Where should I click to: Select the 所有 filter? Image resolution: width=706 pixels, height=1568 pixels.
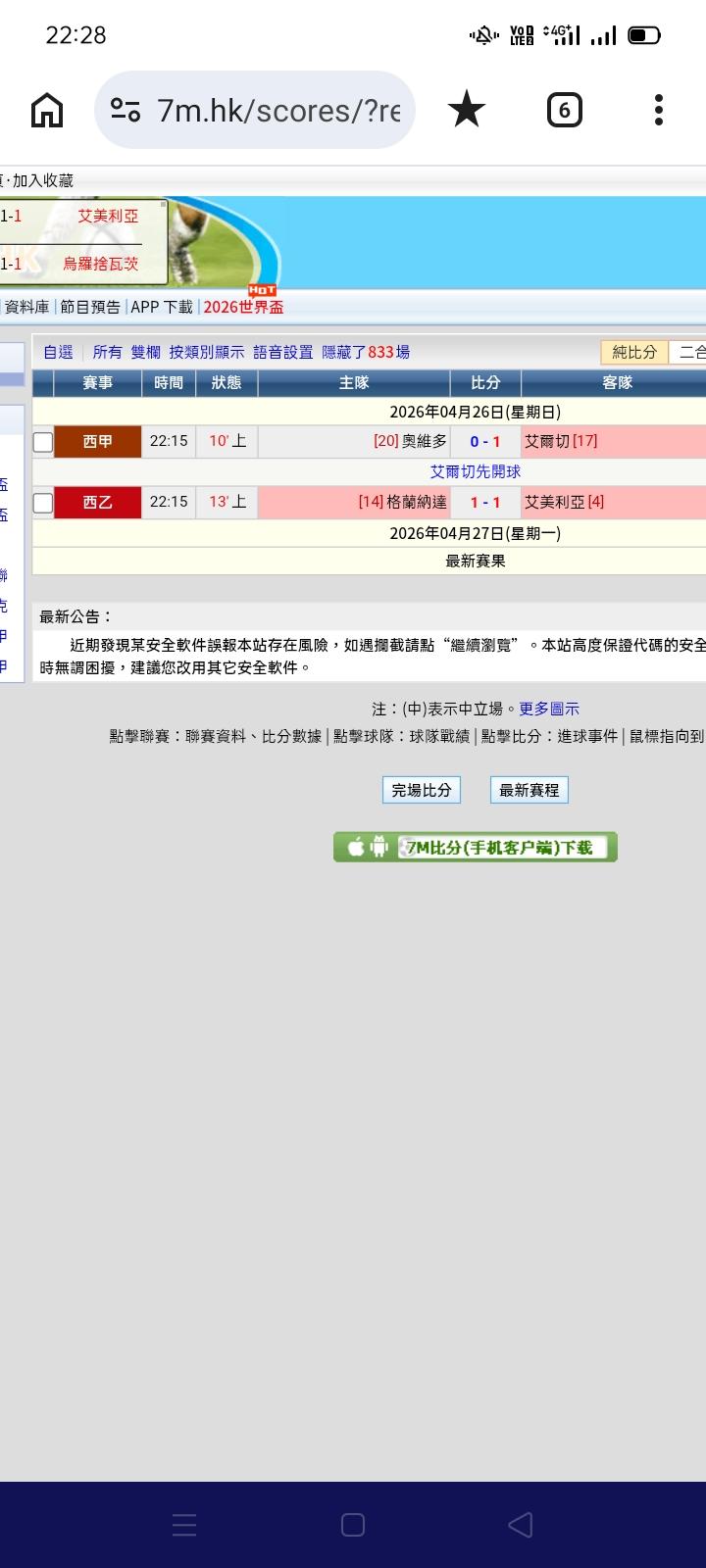[108, 352]
